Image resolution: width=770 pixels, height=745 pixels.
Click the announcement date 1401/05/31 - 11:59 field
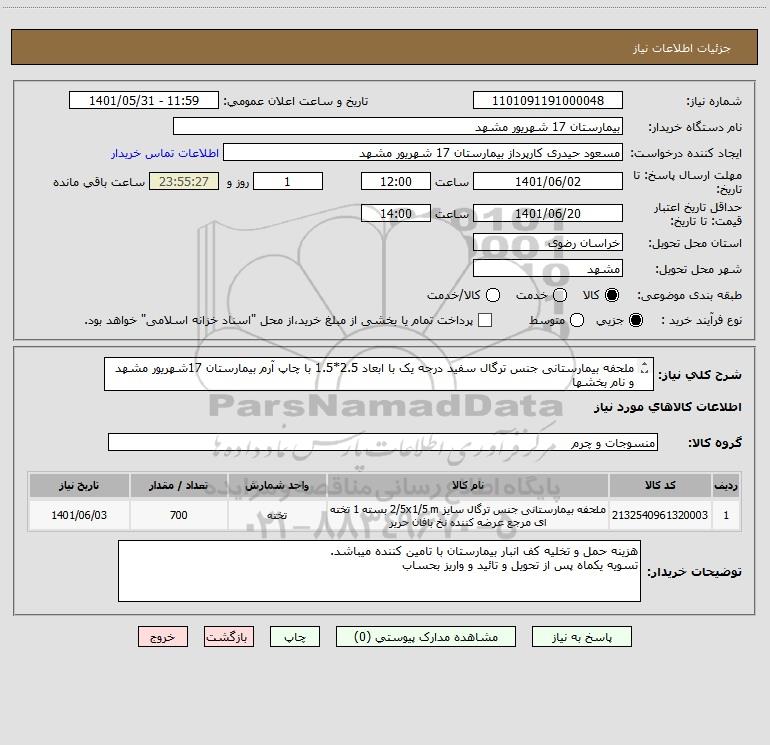click(144, 100)
